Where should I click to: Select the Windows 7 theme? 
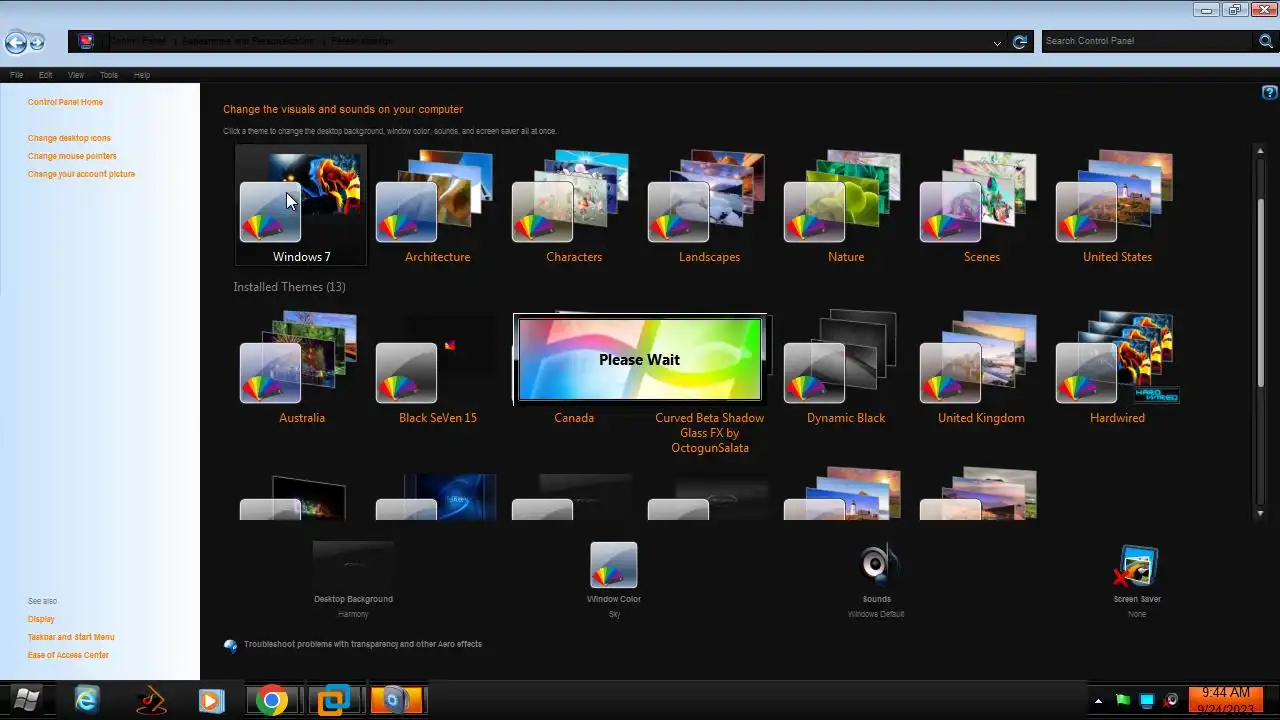coord(301,205)
